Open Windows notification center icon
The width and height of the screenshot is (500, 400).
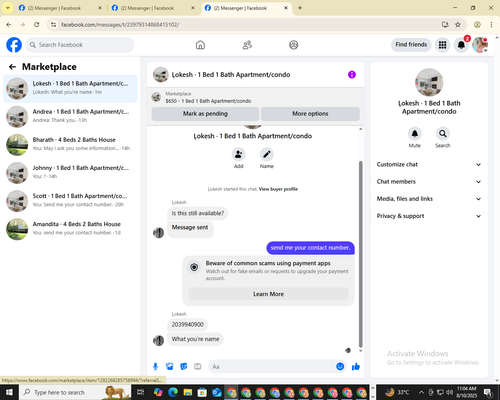(x=488, y=392)
